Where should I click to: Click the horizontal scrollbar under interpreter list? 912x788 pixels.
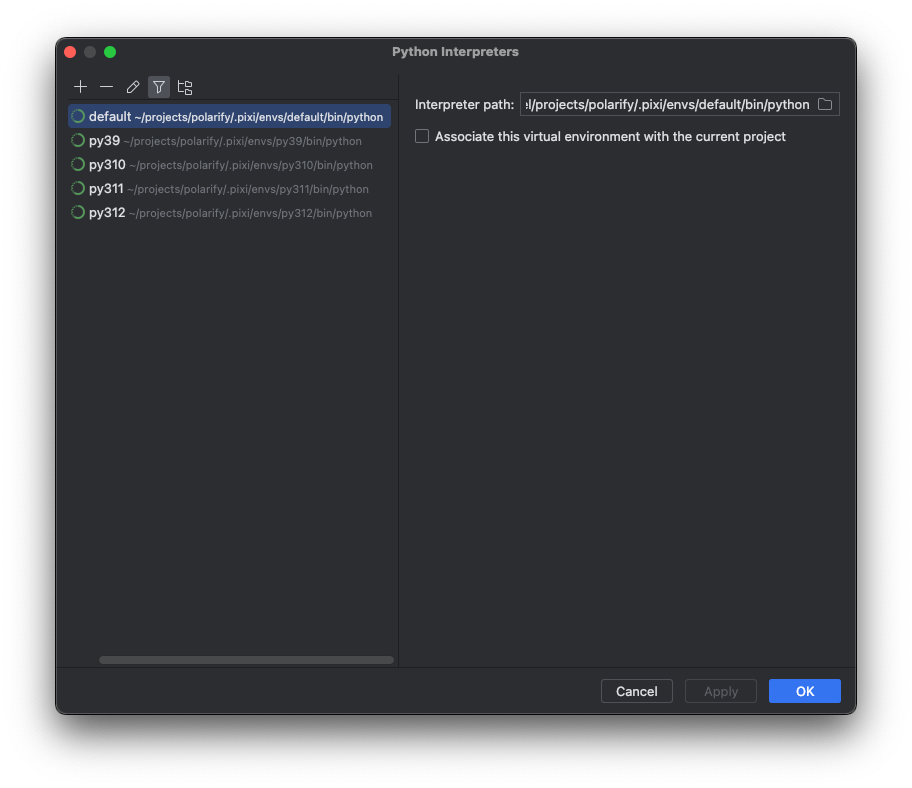point(246,660)
